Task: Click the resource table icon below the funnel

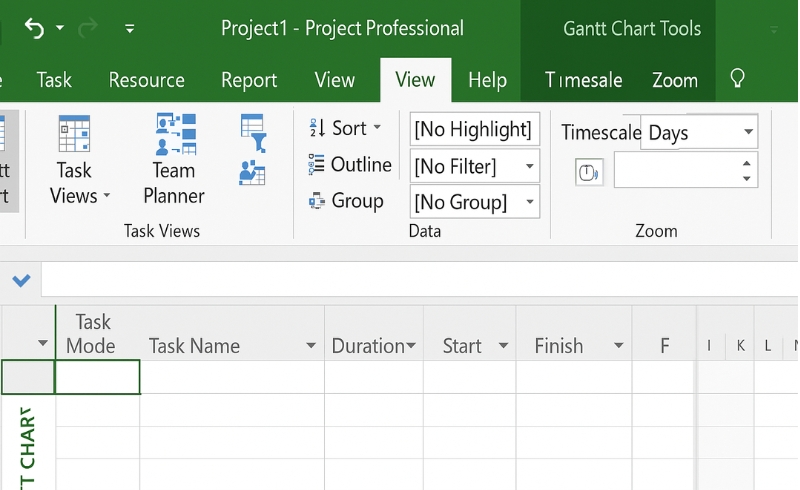Action: pos(253,173)
